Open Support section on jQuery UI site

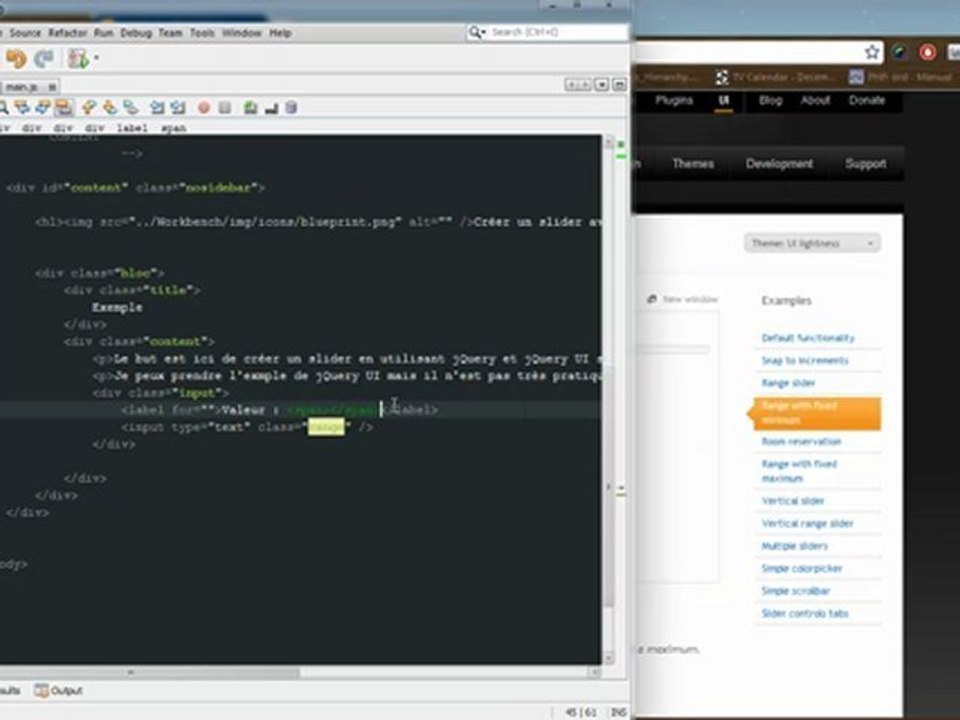[x=866, y=163]
